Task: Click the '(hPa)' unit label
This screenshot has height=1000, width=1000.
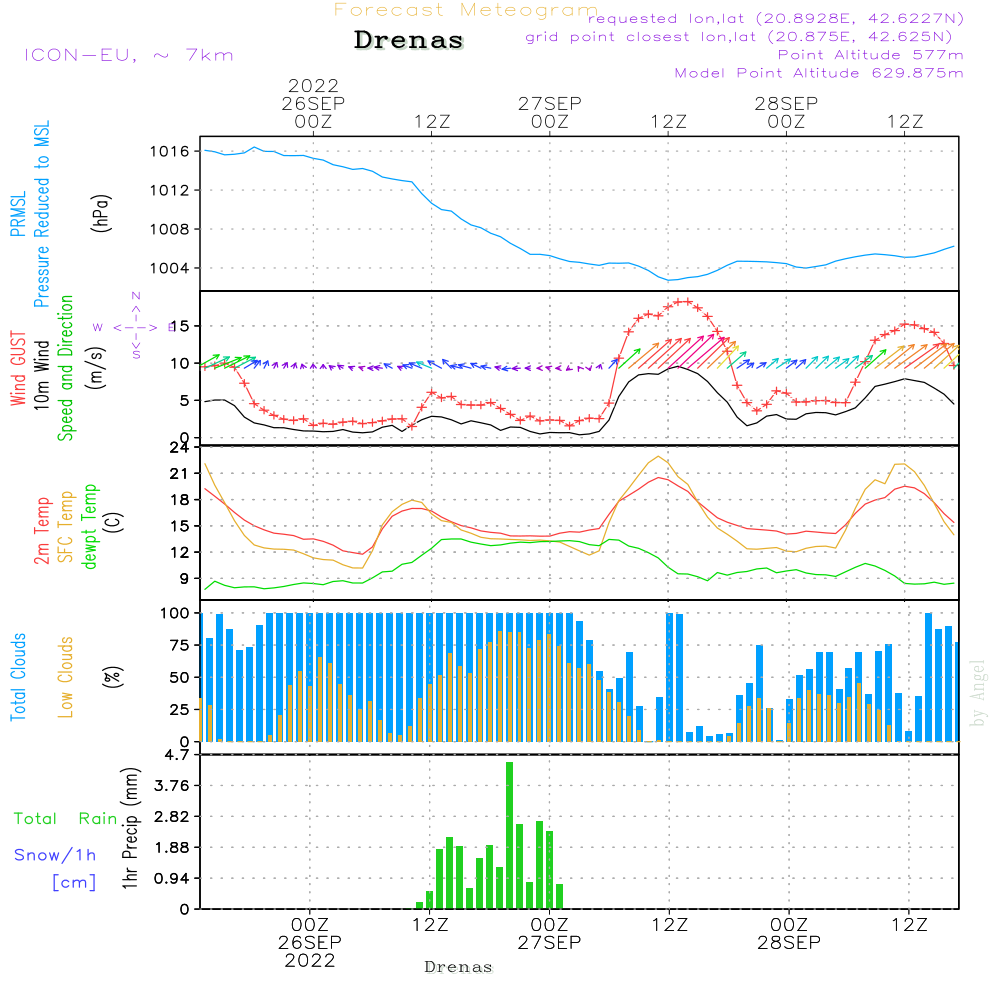Action: 101,213
